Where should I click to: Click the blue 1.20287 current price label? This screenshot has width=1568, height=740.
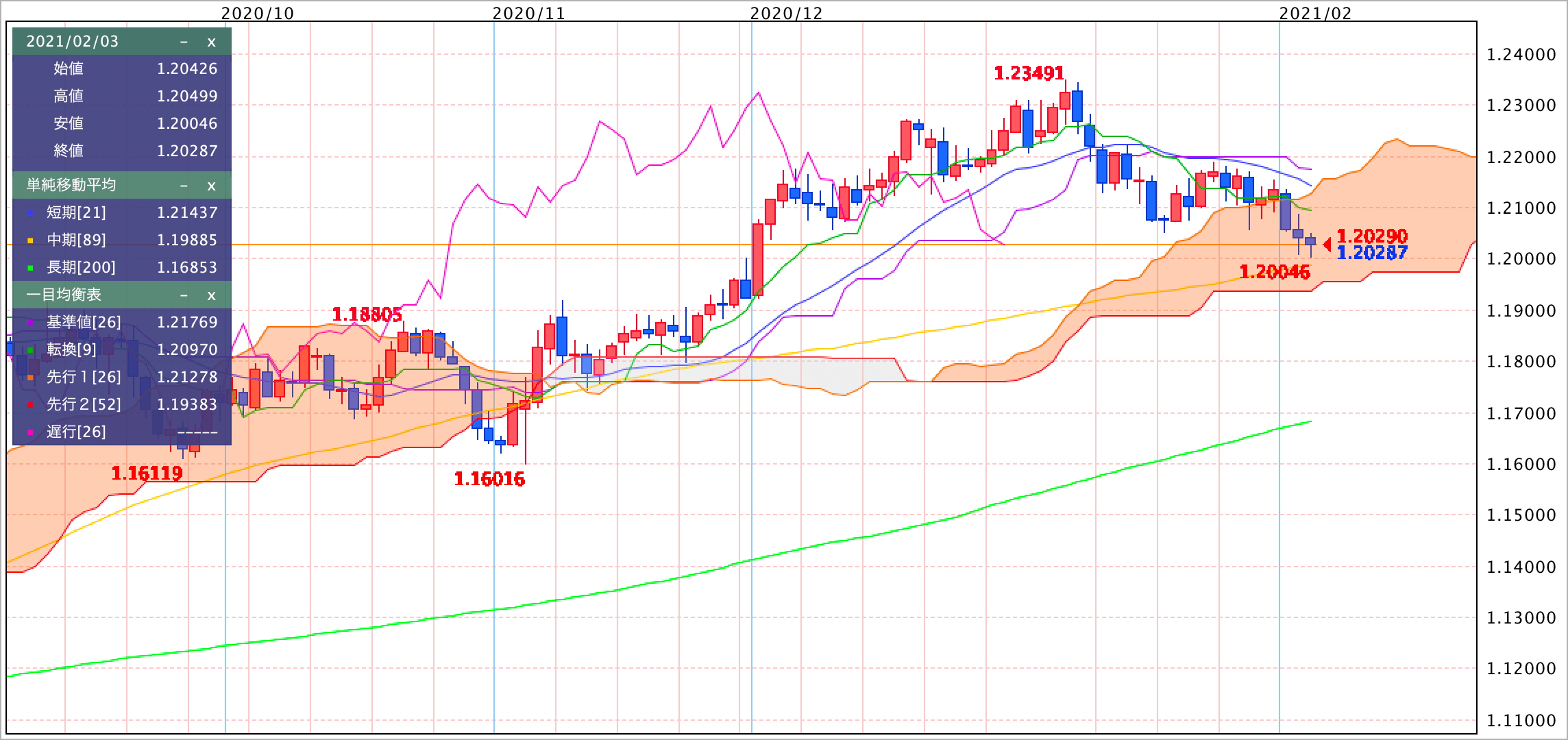click(1372, 253)
